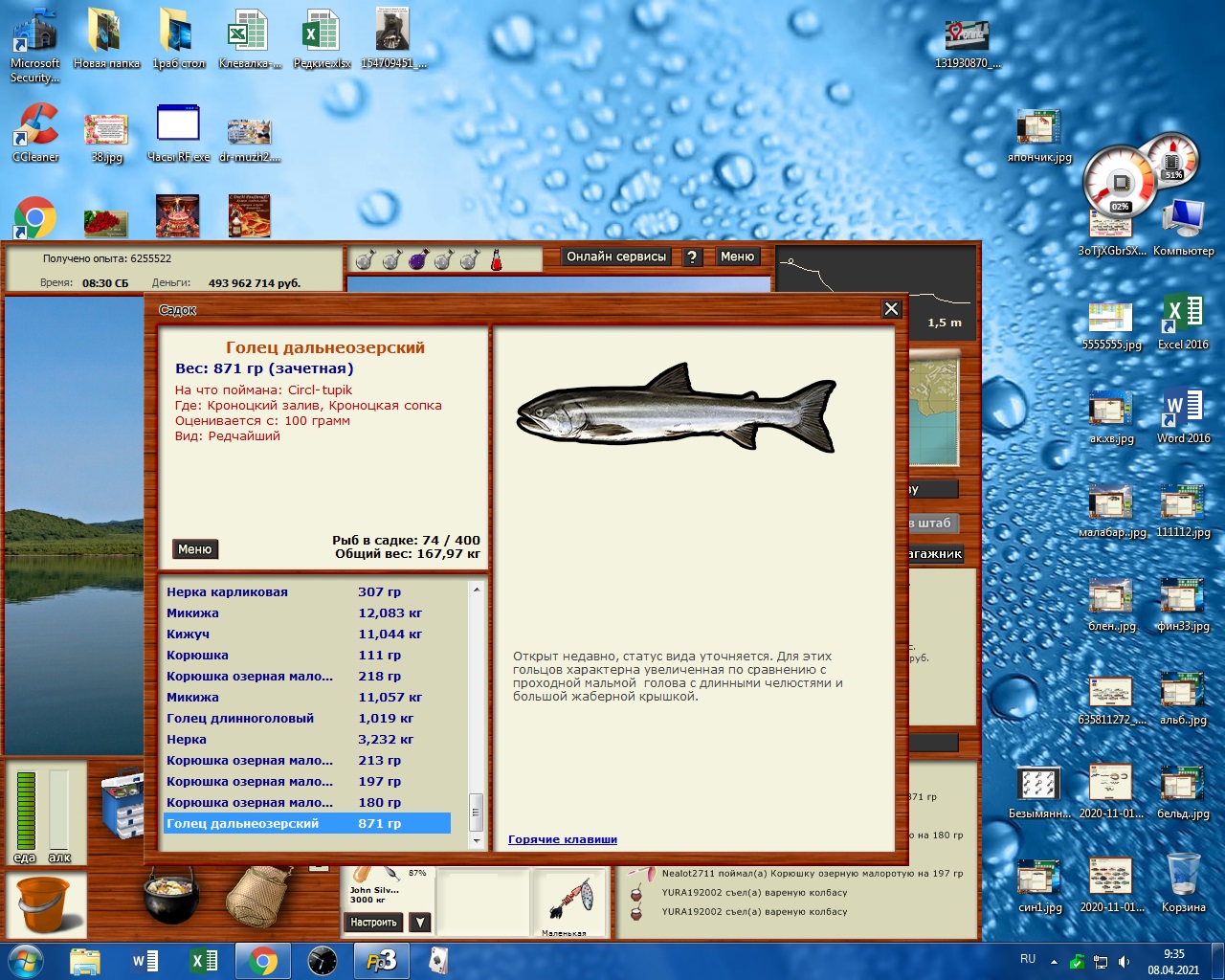Click the purple potion flask

pyautogui.click(x=418, y=259)
